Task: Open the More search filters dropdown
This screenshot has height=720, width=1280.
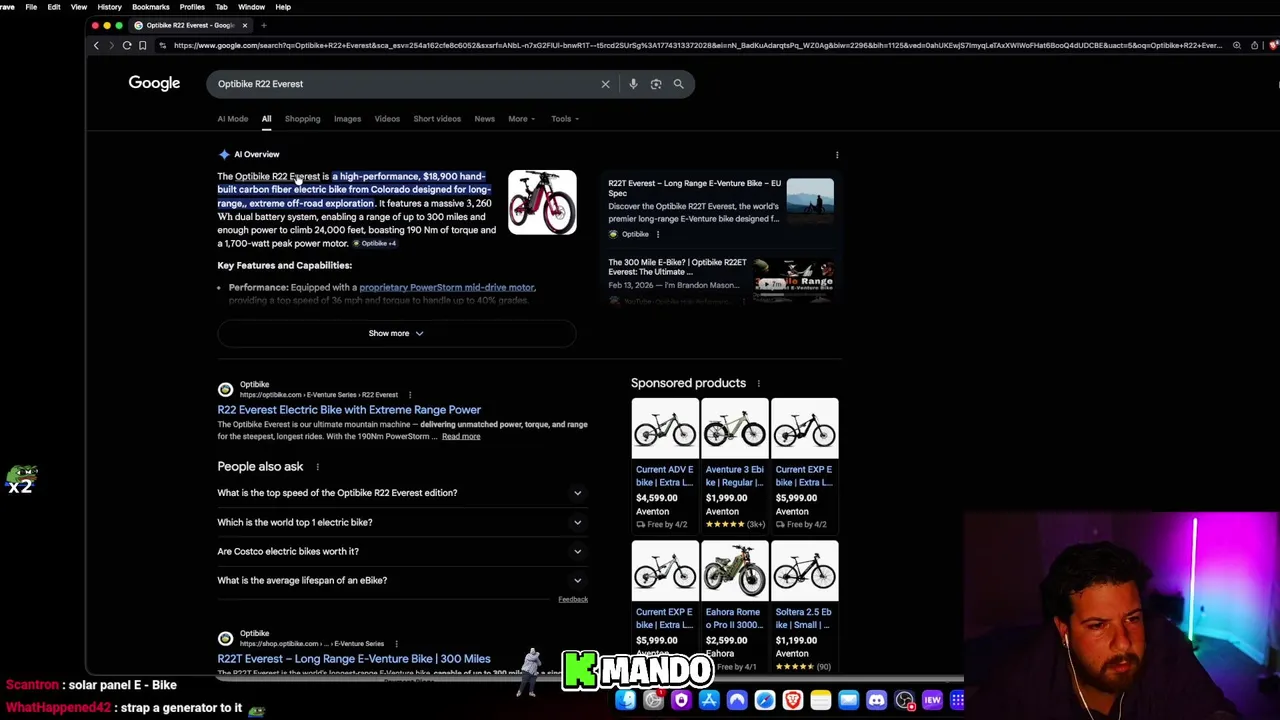Action: pyautogui.click(x=521, y=119)
